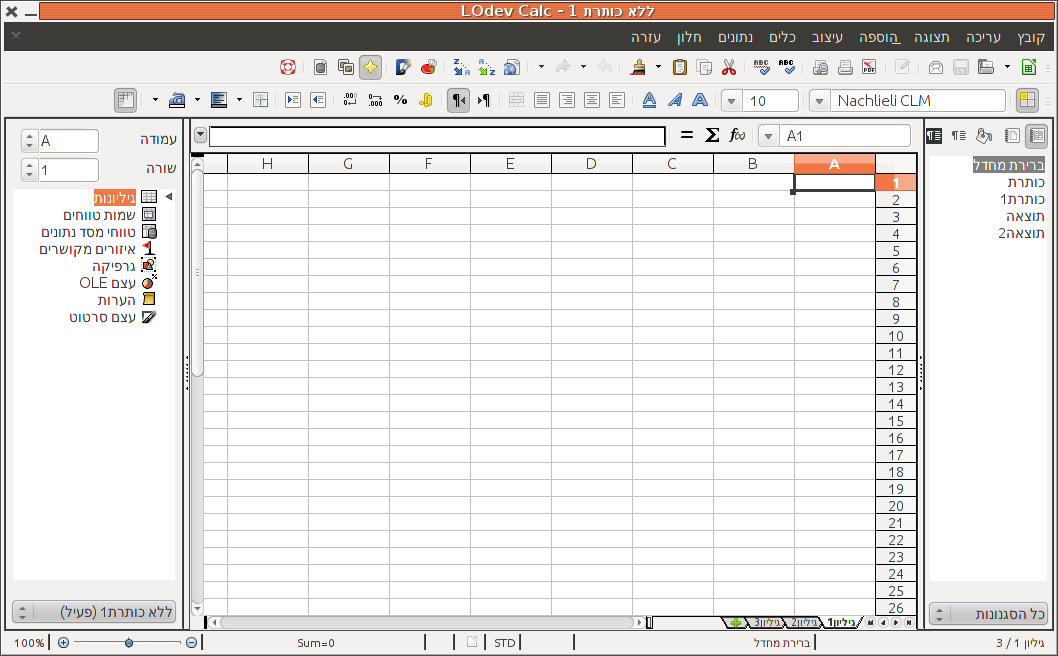Click the zoom slider handle in status bar
The height and width of the screenshot is (656, 1058).
click(129, 643)
